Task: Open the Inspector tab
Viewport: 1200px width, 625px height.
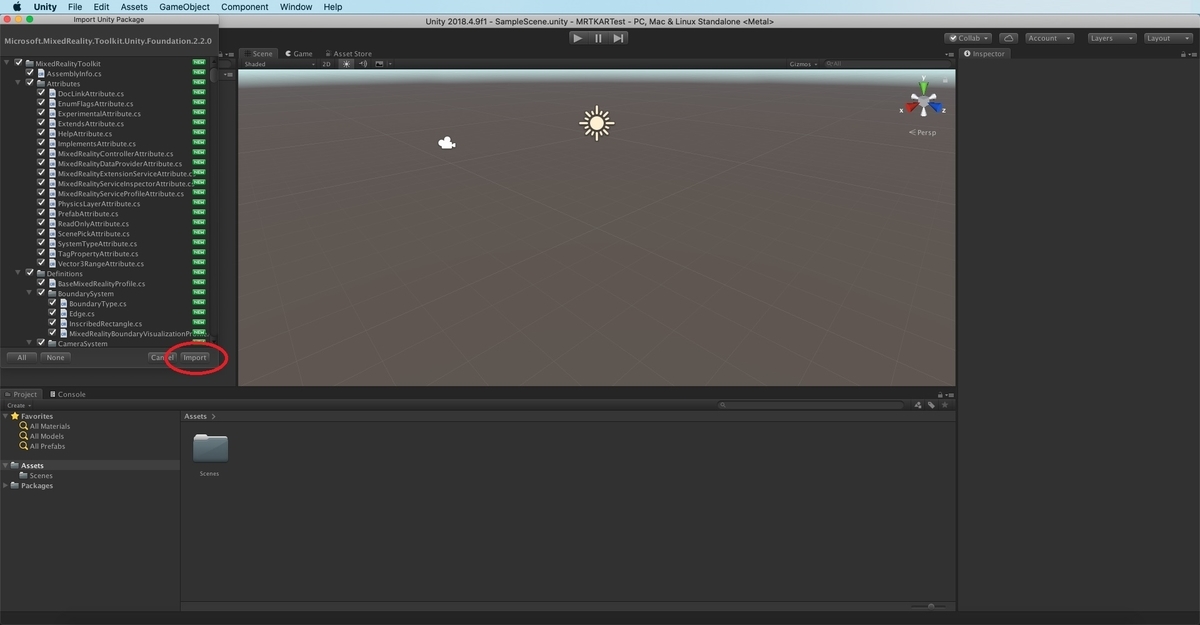Action: 986,54
